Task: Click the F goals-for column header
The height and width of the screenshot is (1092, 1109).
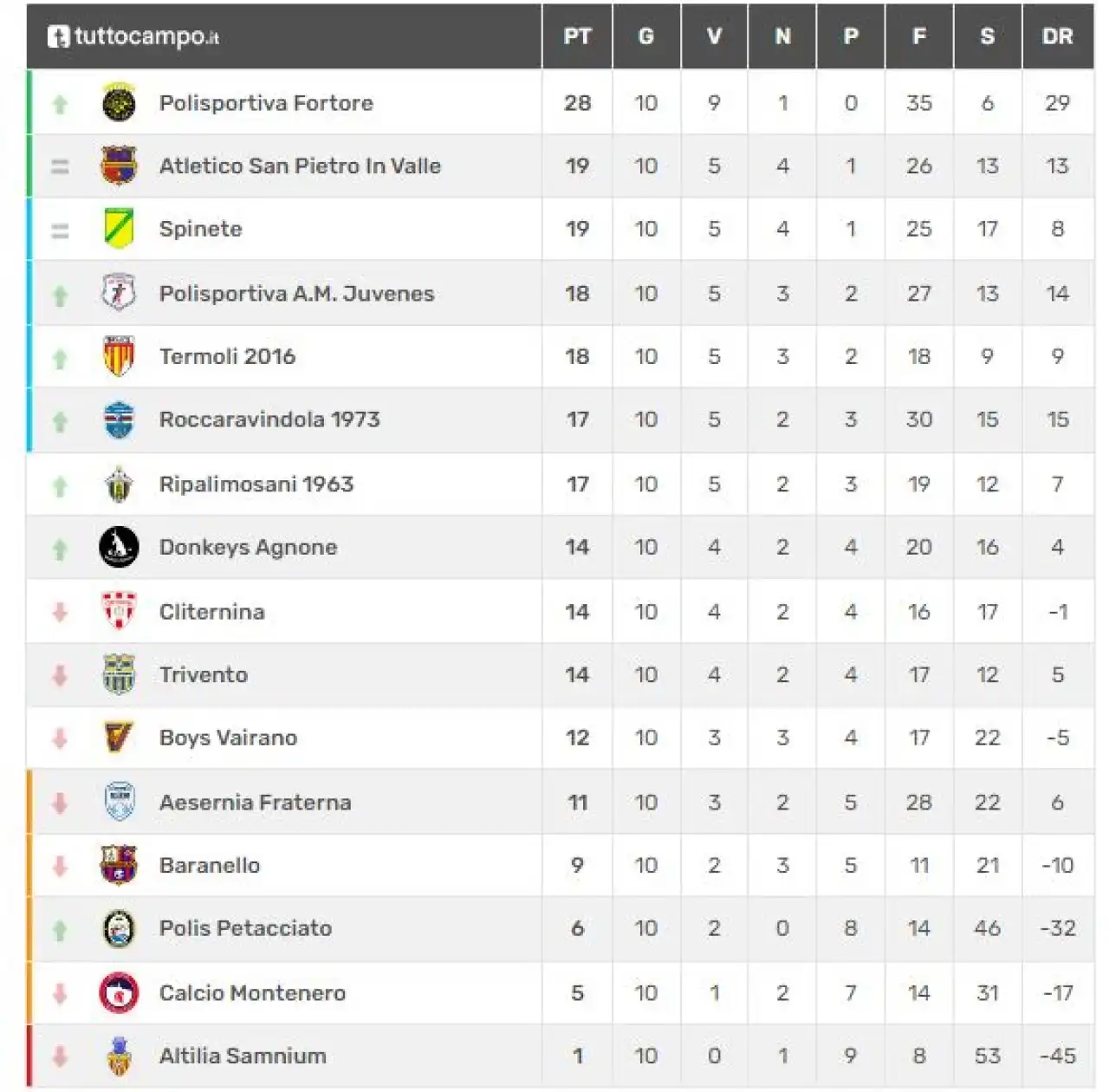Action: click(919, 36)
